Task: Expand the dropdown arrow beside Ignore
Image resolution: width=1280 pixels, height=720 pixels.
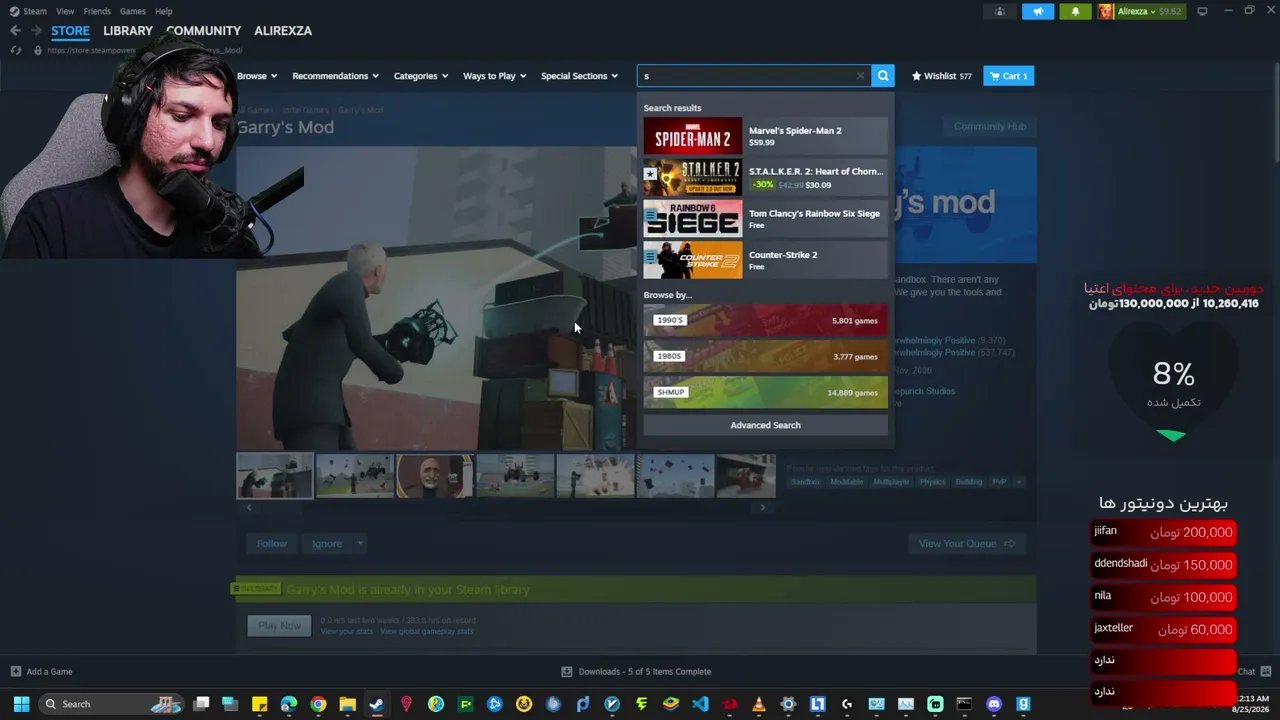Action: 360,544
